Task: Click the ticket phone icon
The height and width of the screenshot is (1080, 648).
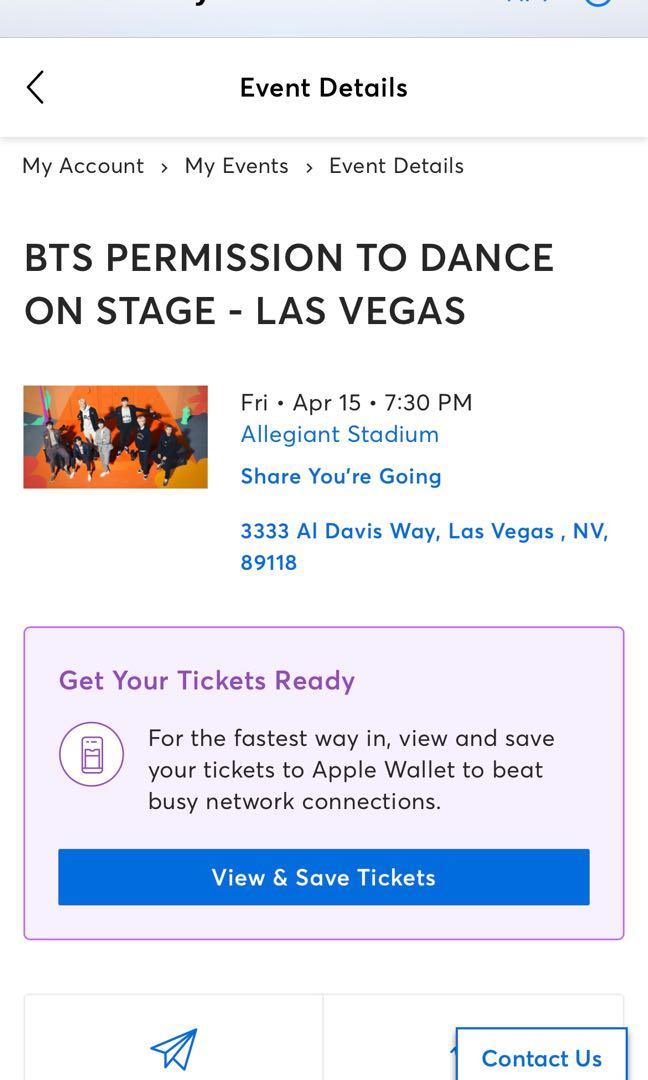Action: [91, 754]
